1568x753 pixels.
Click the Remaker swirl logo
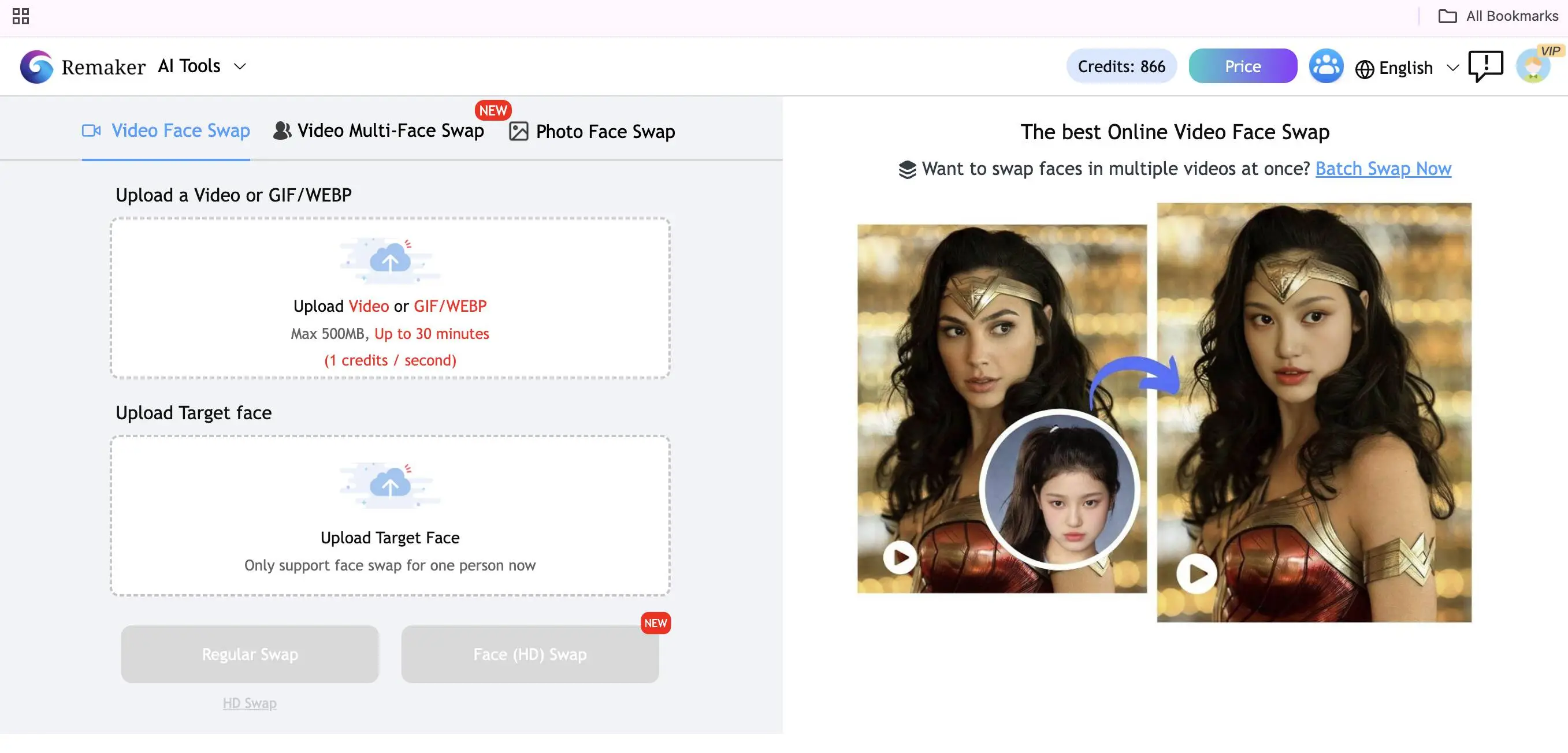[x=36, y=66]
